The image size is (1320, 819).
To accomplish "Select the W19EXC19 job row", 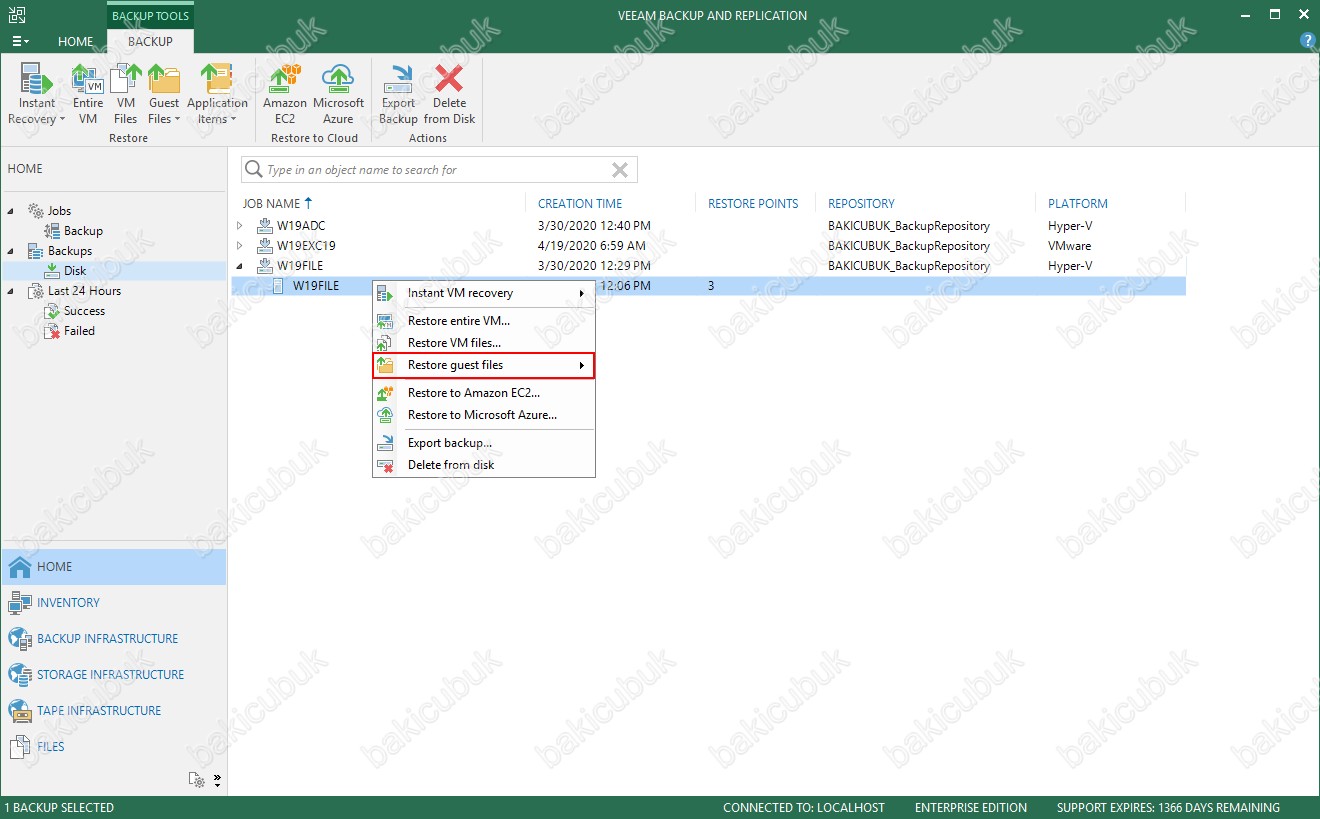I will click(x=708, y=246).
